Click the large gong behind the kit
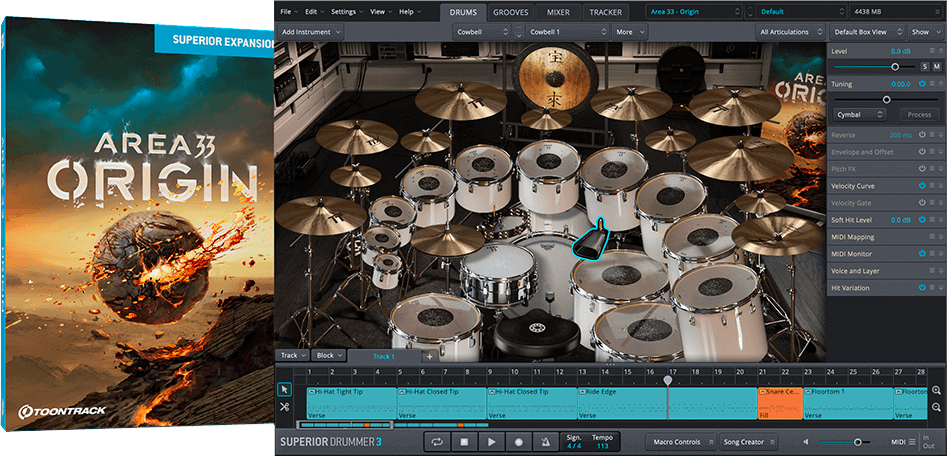This screenshot has width=947, height=456. coord(554,76)
